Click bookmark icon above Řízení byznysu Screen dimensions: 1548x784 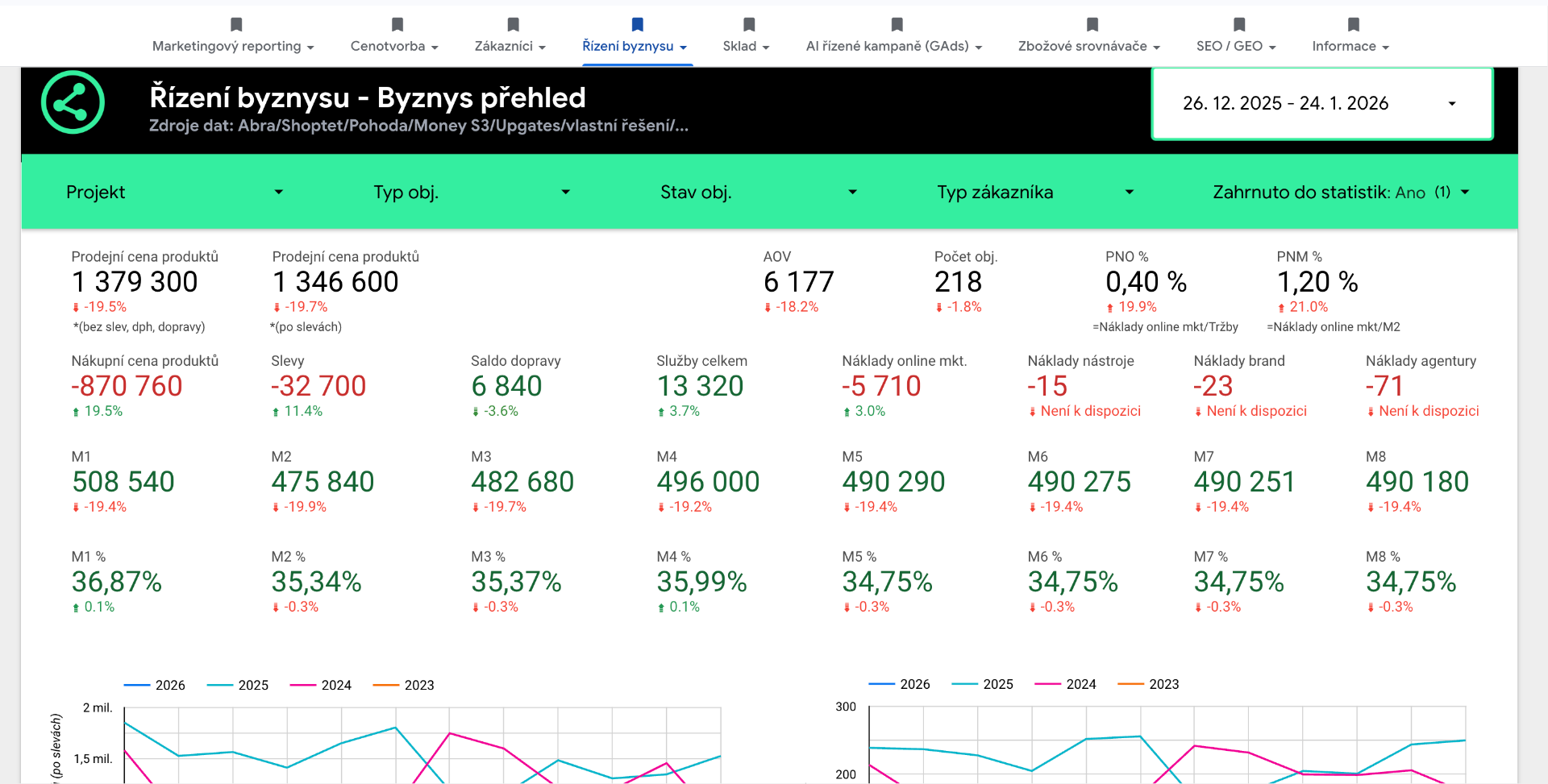637,25
